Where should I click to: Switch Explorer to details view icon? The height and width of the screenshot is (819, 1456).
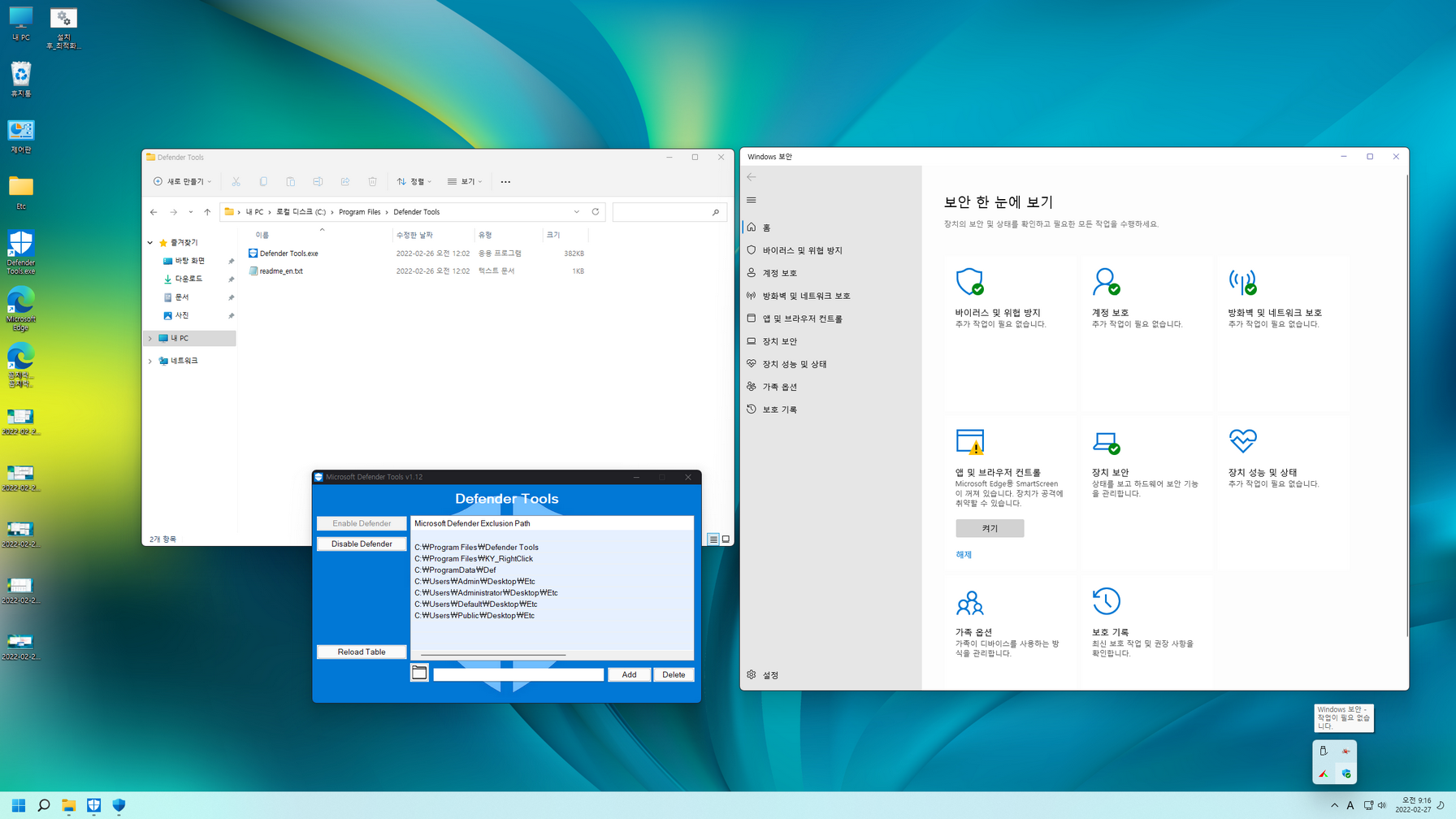coord(713,539)
